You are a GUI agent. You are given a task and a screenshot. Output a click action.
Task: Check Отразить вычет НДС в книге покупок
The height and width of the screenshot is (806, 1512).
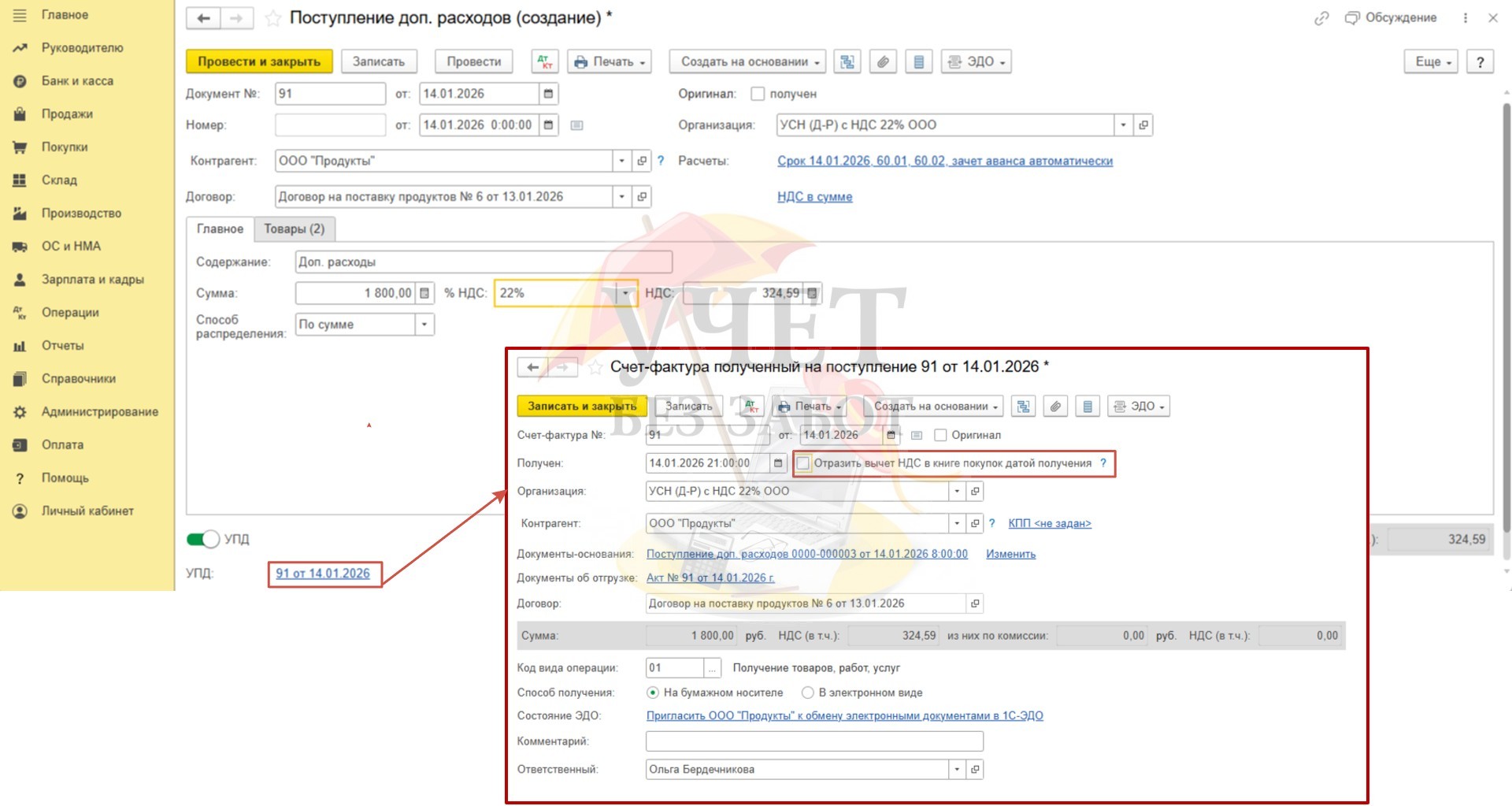click(x=803, y=463)
